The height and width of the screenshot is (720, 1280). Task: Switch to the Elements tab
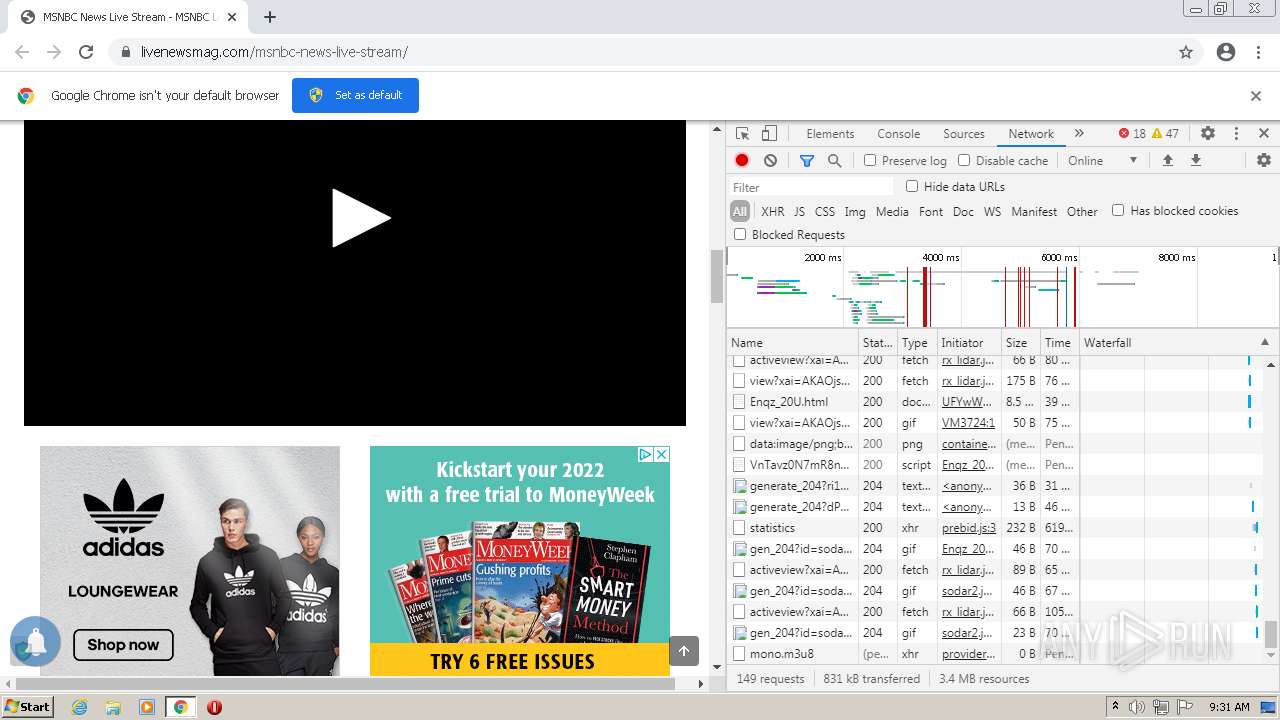click(830, 133)
